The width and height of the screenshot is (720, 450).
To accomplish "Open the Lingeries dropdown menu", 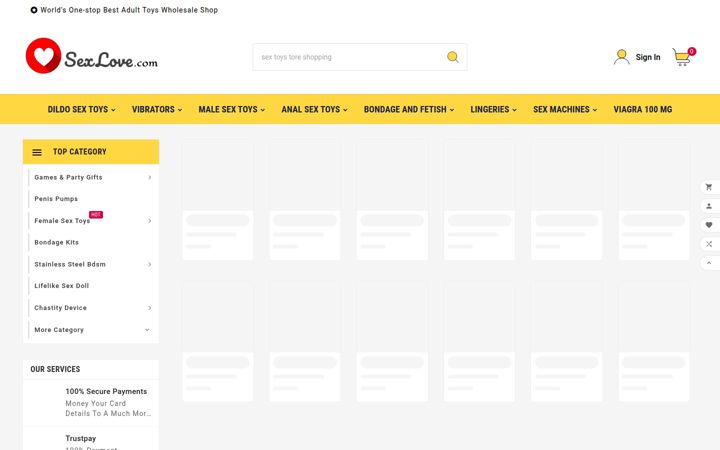I will click(x=494, y=109).
